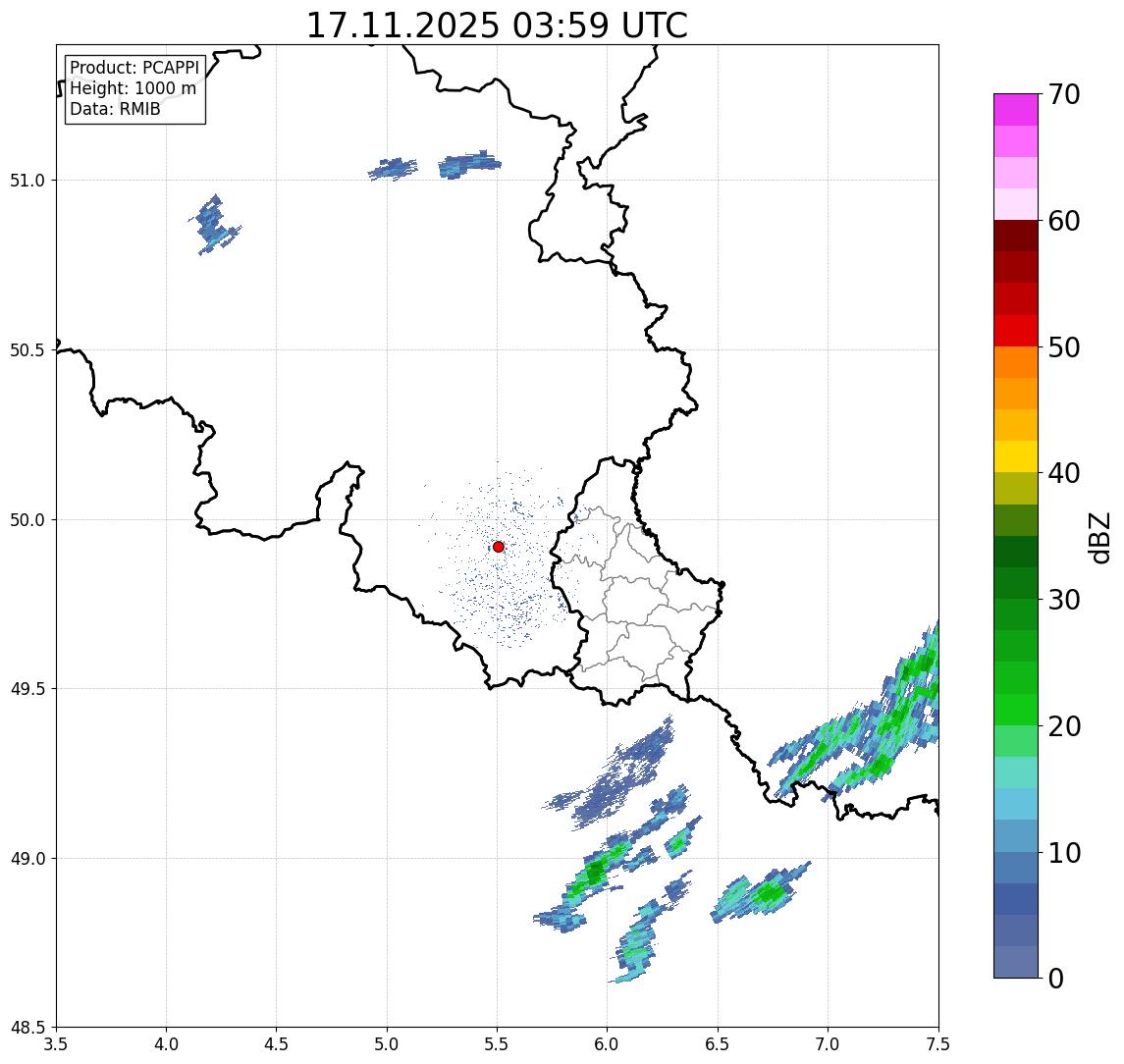
Task: Click the latitude axis label 51.0
Action: [27, 181]
